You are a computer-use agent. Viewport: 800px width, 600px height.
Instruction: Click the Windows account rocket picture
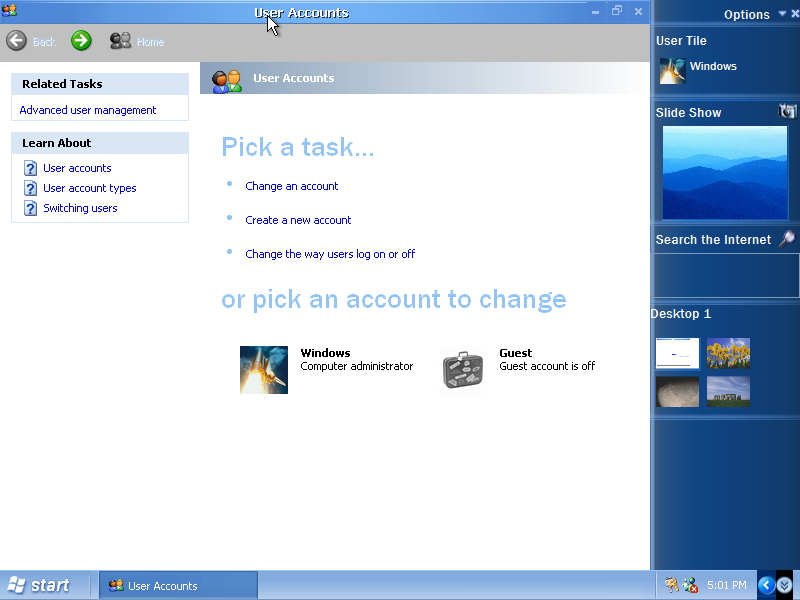pyautogui.click(x=264, y=370)
